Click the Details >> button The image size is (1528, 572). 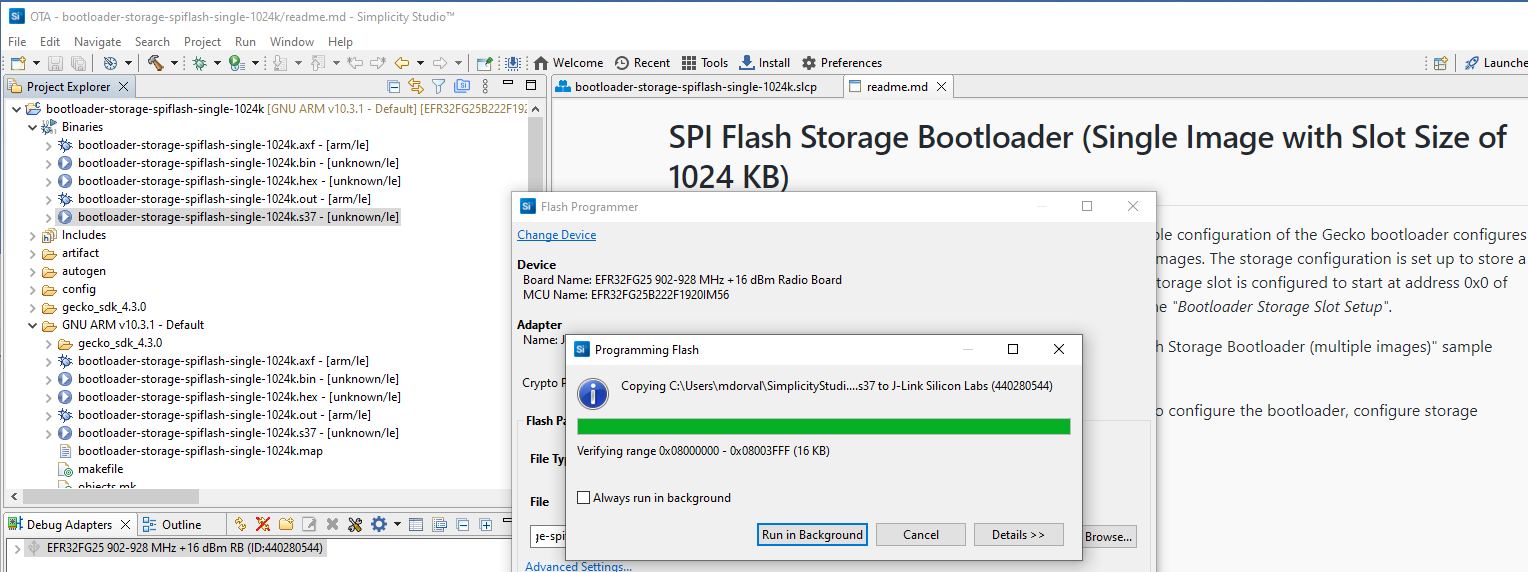(1018, 535)
